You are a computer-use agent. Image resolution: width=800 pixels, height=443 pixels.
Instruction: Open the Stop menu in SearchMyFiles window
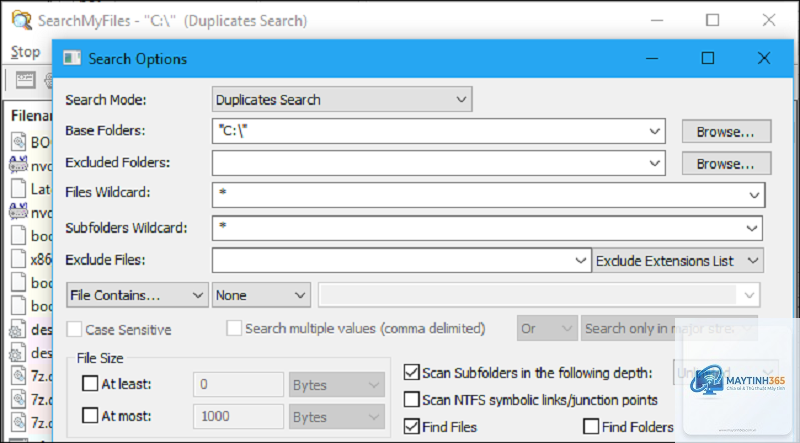point(26,52)
